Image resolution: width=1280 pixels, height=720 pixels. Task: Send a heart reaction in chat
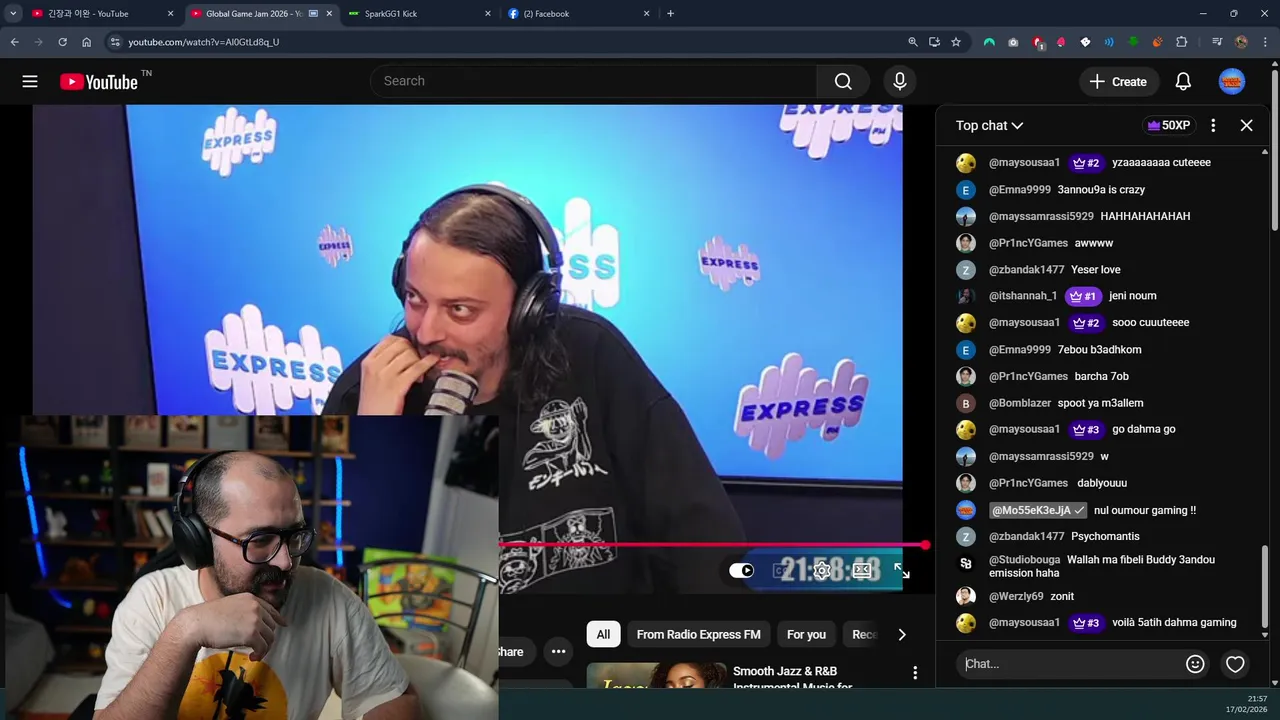1235,664
